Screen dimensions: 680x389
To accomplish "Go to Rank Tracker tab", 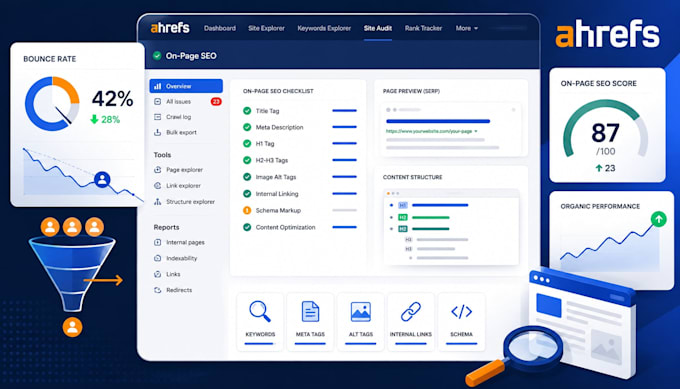I will point(423,28).
